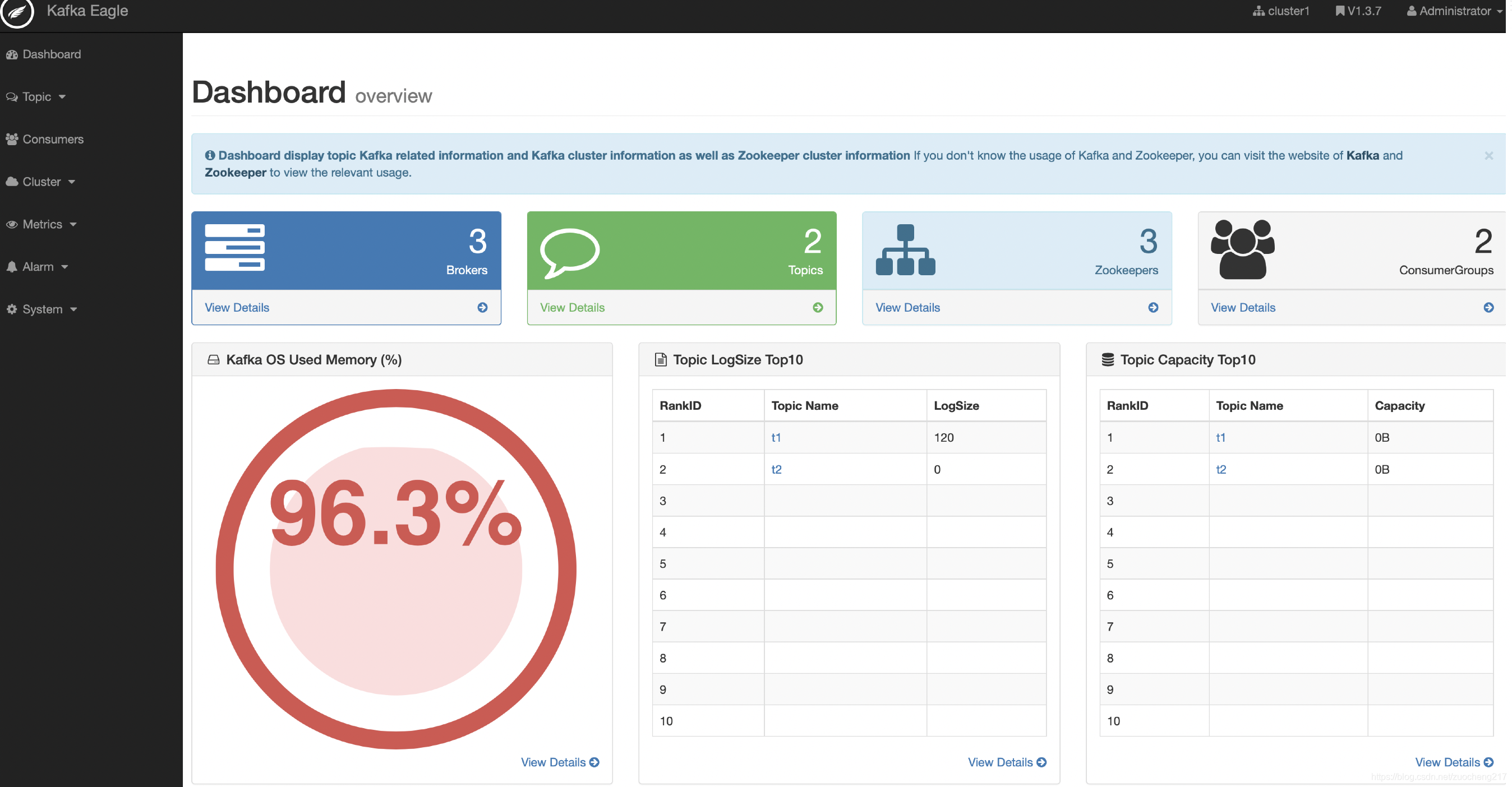Open topic t2 link in Capacity table
This screenshot has height=787, width=1512.
point(1220,469)
